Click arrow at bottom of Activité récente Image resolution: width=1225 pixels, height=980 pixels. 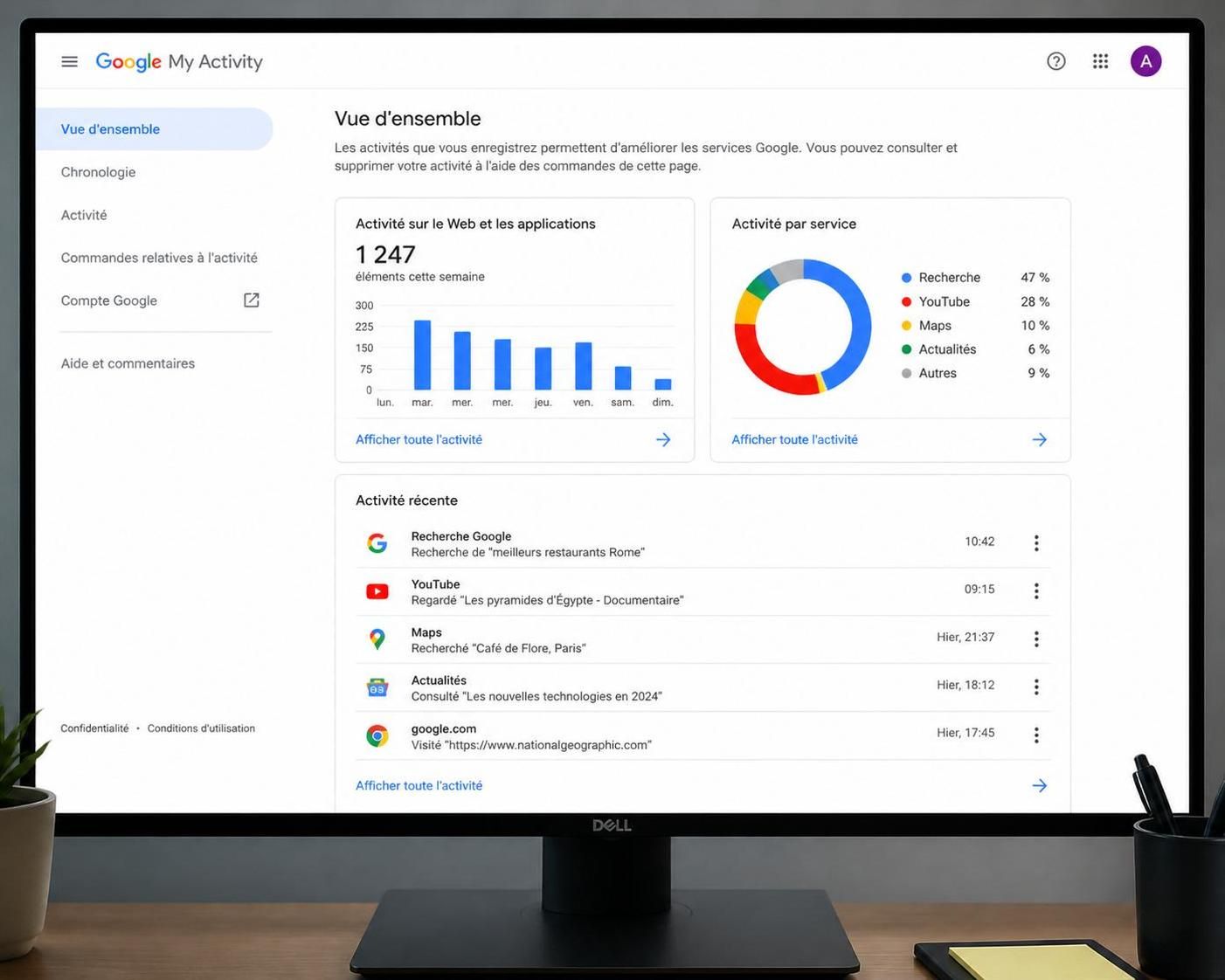click(x=1039, y=785)
